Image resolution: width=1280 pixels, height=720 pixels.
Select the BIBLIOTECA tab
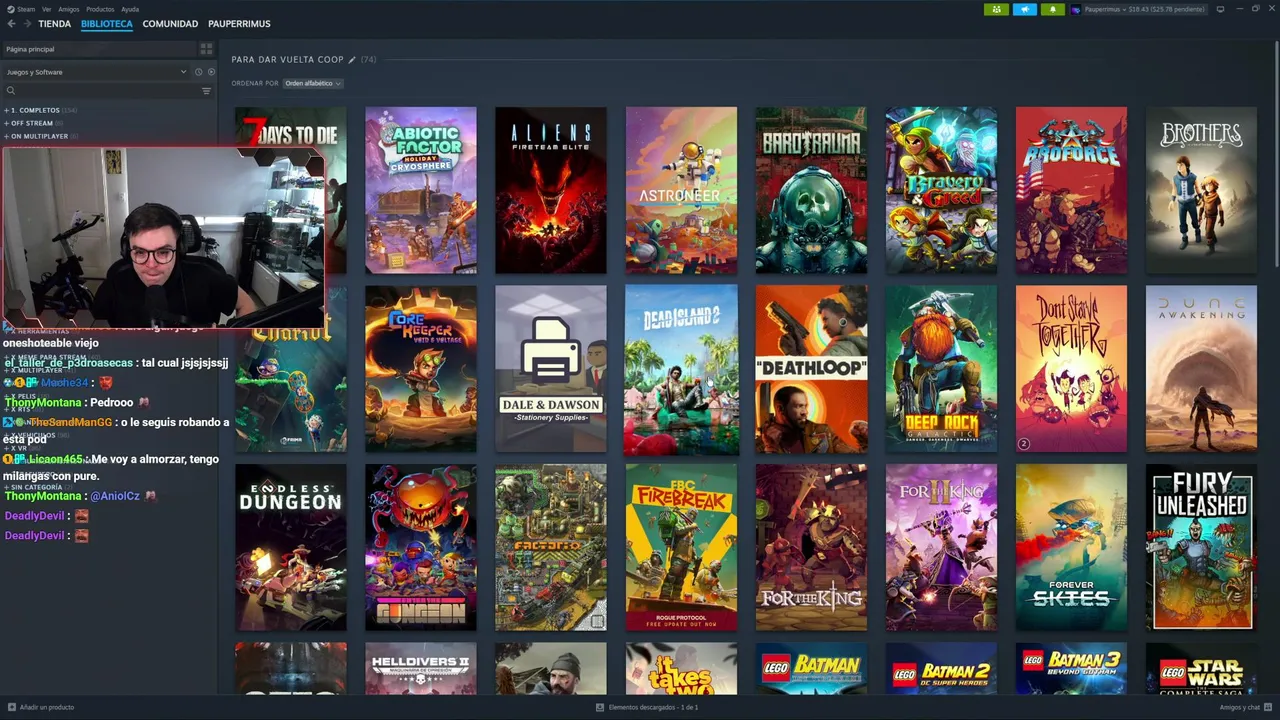tap(107, 23)
